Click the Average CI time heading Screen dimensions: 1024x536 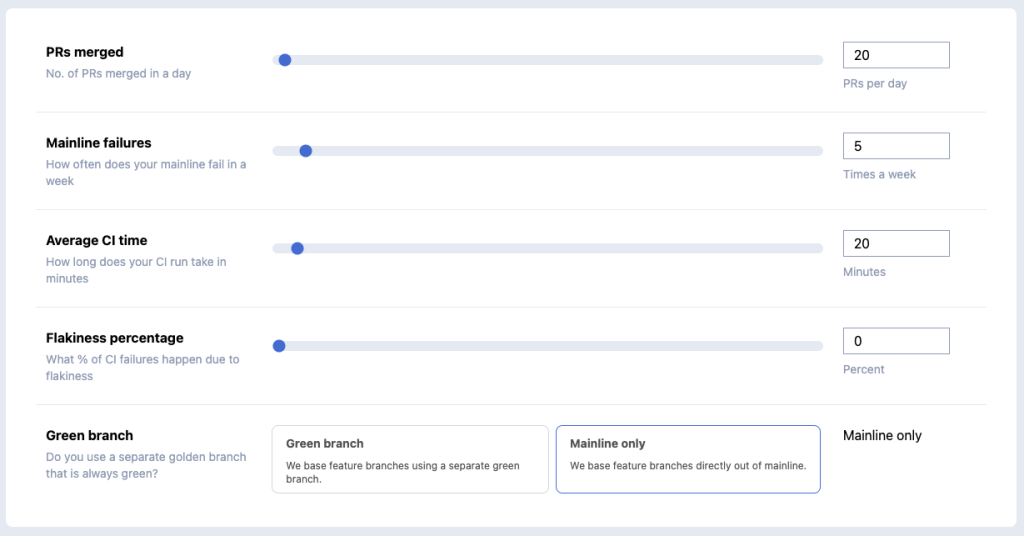pos(97,240)
